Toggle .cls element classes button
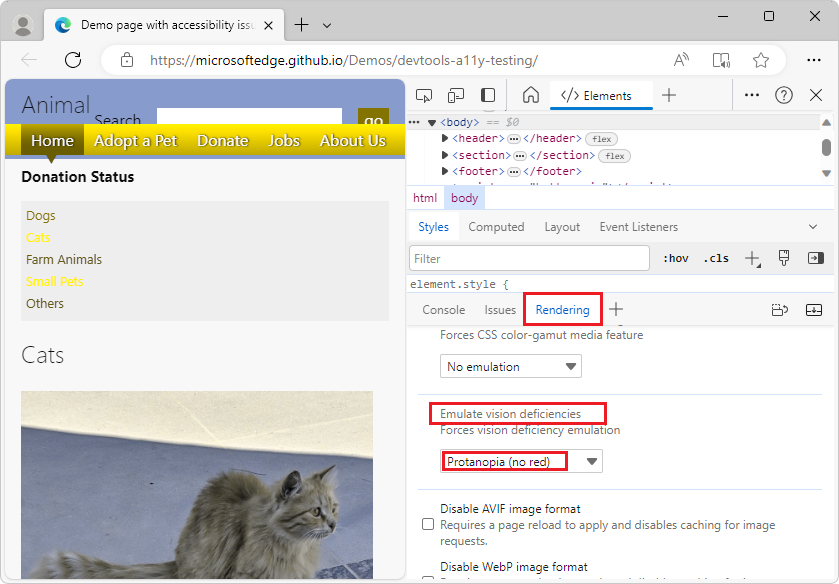 pyautogui.click(x=716, y=258)
